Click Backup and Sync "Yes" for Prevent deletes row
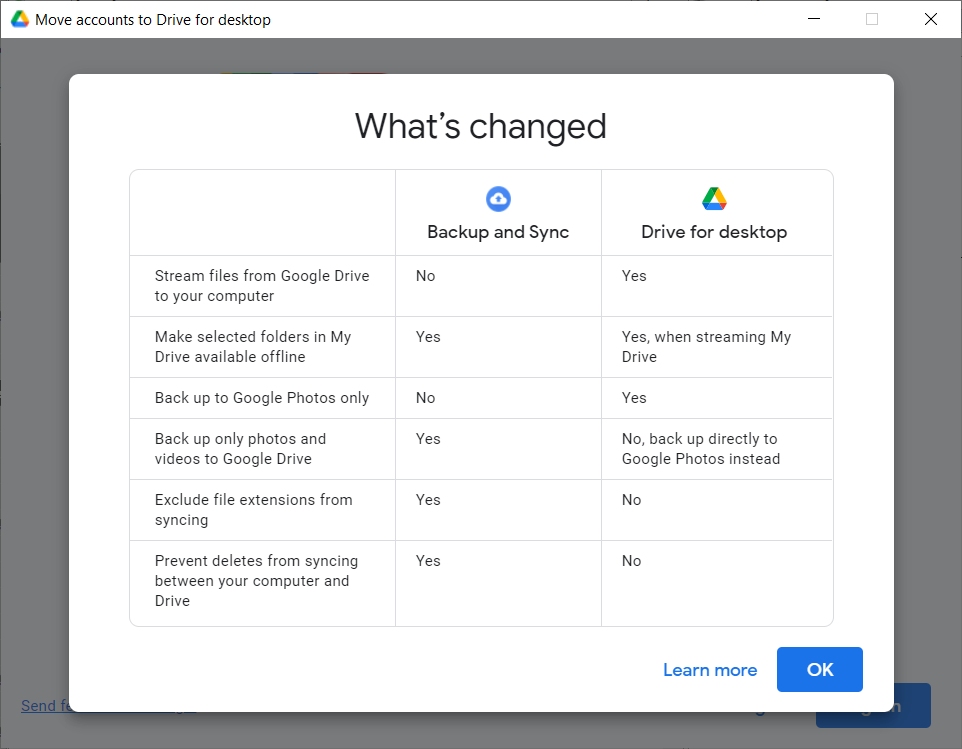 pyautogui.click(x=428, y=561)
